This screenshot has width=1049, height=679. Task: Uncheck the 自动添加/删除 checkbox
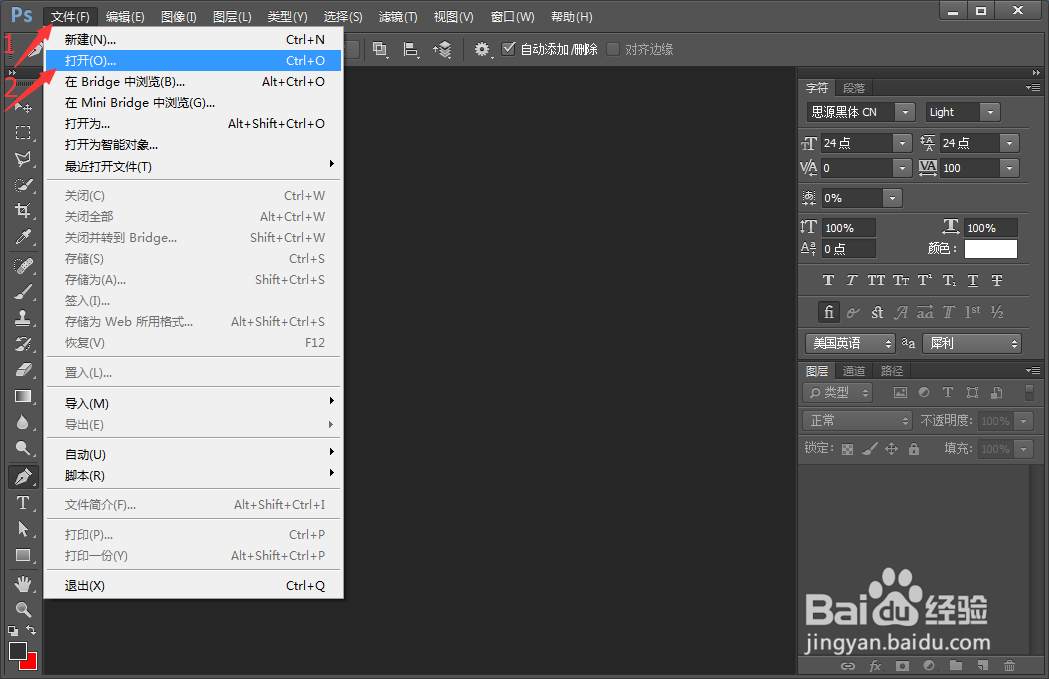pyautogui.click(x=508, y=49)
